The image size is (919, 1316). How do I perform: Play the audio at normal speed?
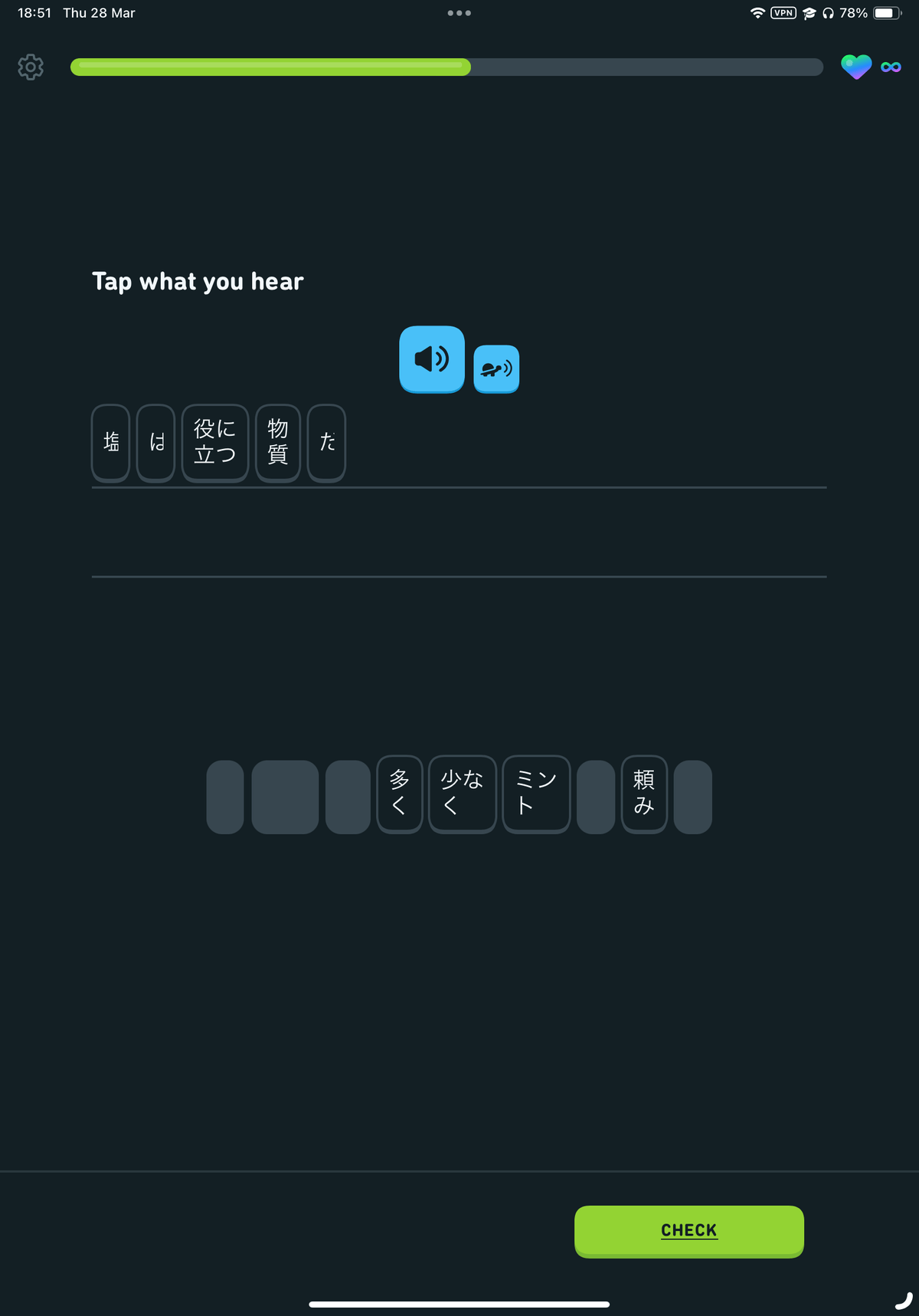pos(432,359)
